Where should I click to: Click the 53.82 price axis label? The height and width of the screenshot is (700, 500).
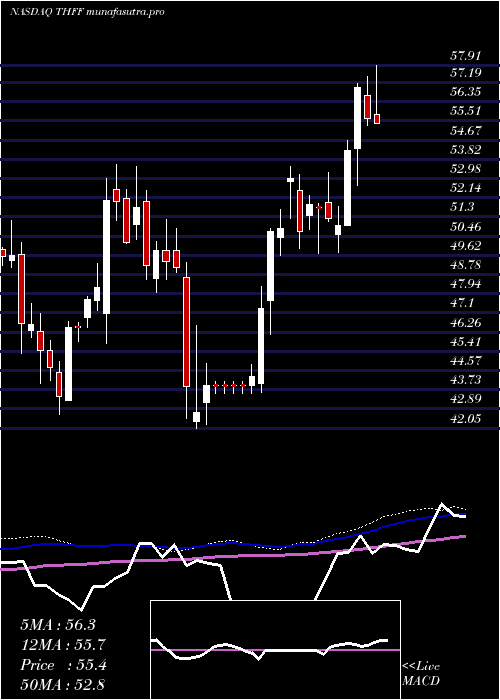465,150
